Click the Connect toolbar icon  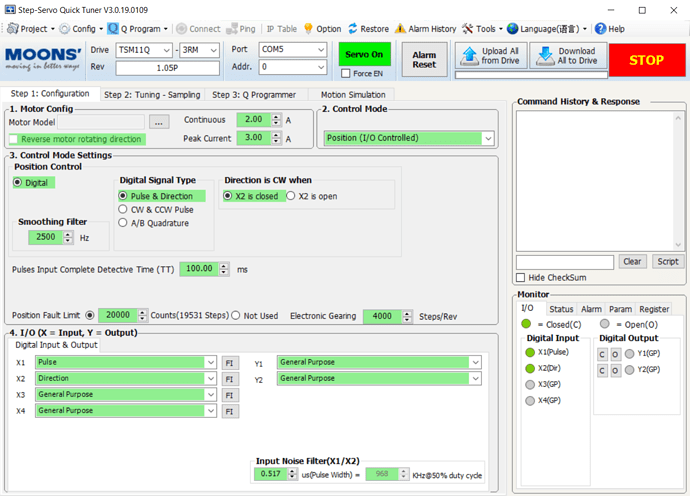pyautogui.click(x=181, y=29)
